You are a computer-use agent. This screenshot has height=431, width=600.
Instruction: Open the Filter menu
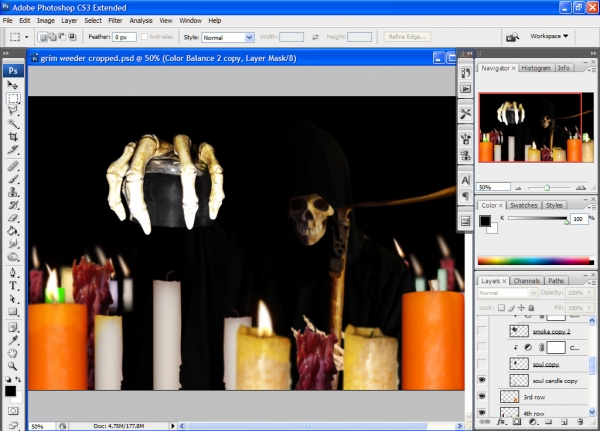tap(115, 21)
